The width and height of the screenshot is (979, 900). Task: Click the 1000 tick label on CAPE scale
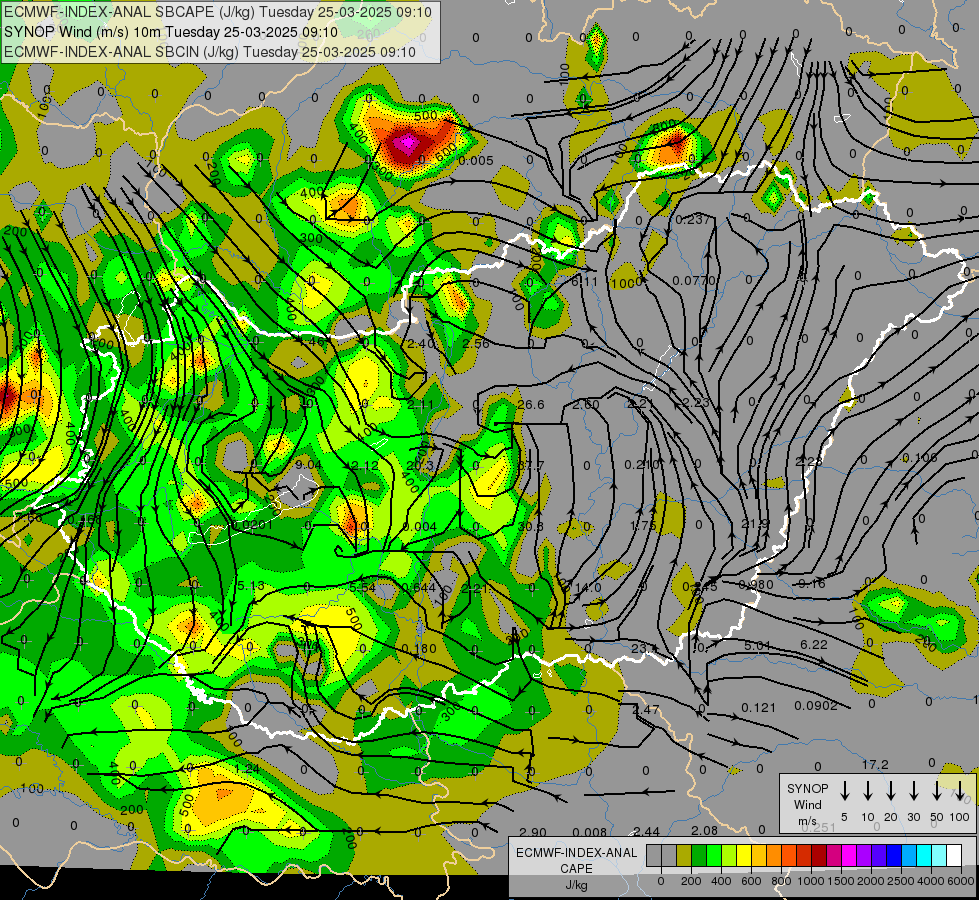pyautogui.click(x=811, y=881)
